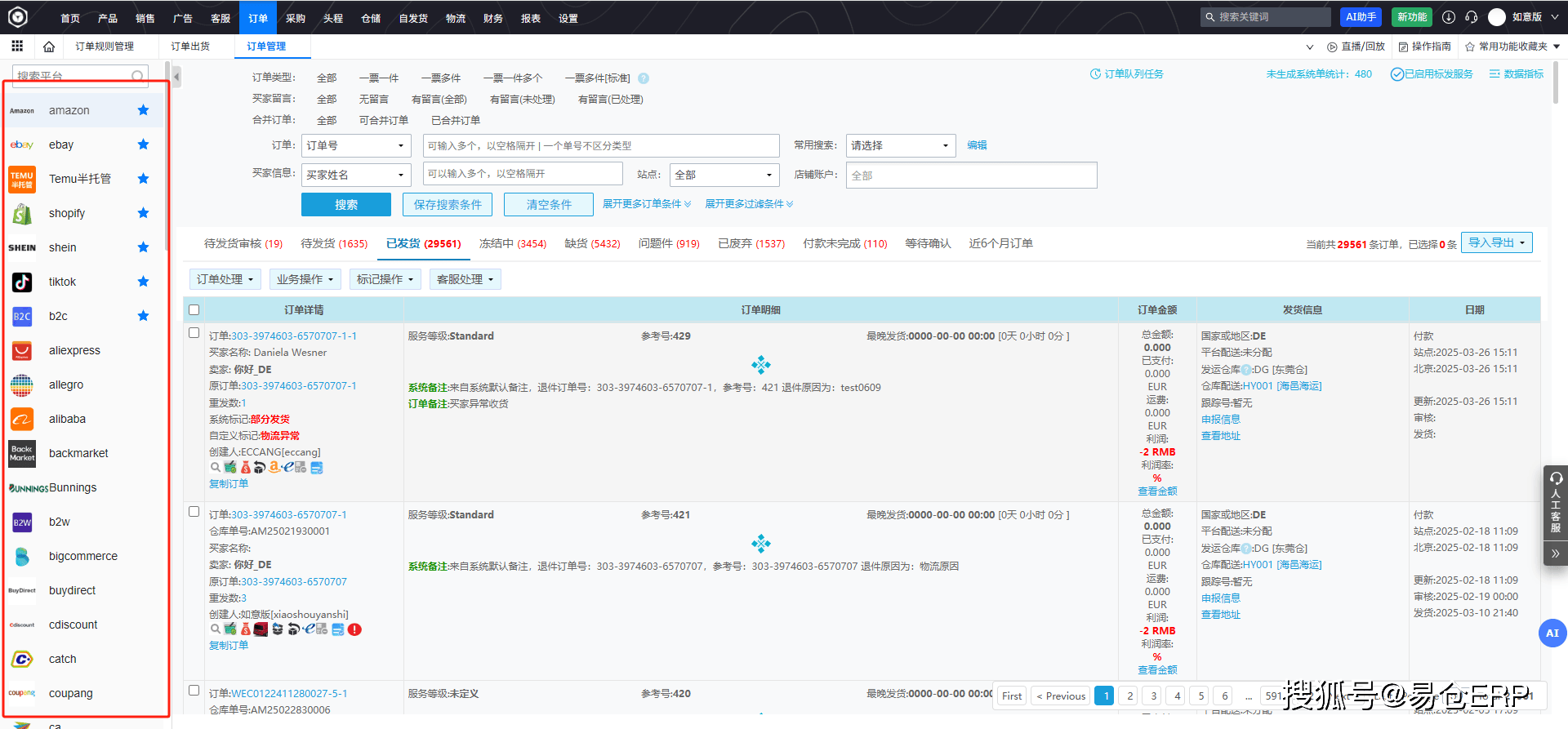This screenshot has height=729, width=1568.
Task: Toggle favorite star for b2c
Action: pos(143,316)
